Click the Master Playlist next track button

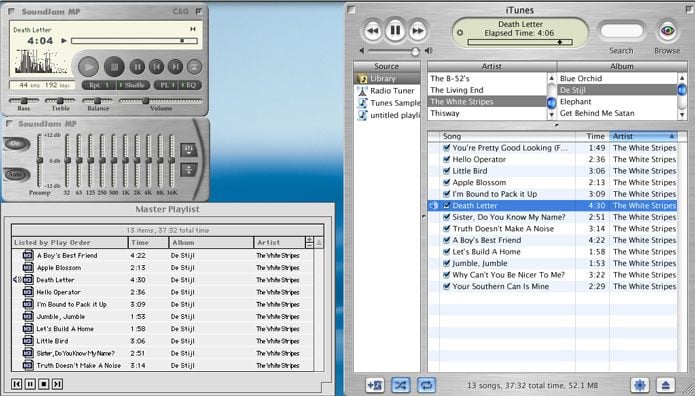[x=57, y=384]
